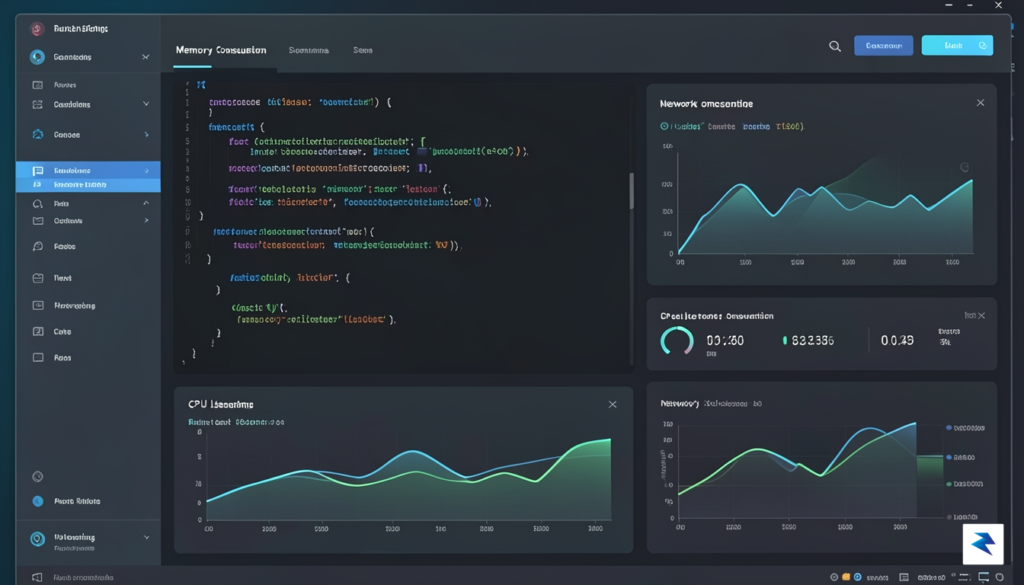Image resolution: width=1024 pixels, height=585 pixels.
Task: Toggle the radio circle in the Network chart legend
Action: pos(664,126)
